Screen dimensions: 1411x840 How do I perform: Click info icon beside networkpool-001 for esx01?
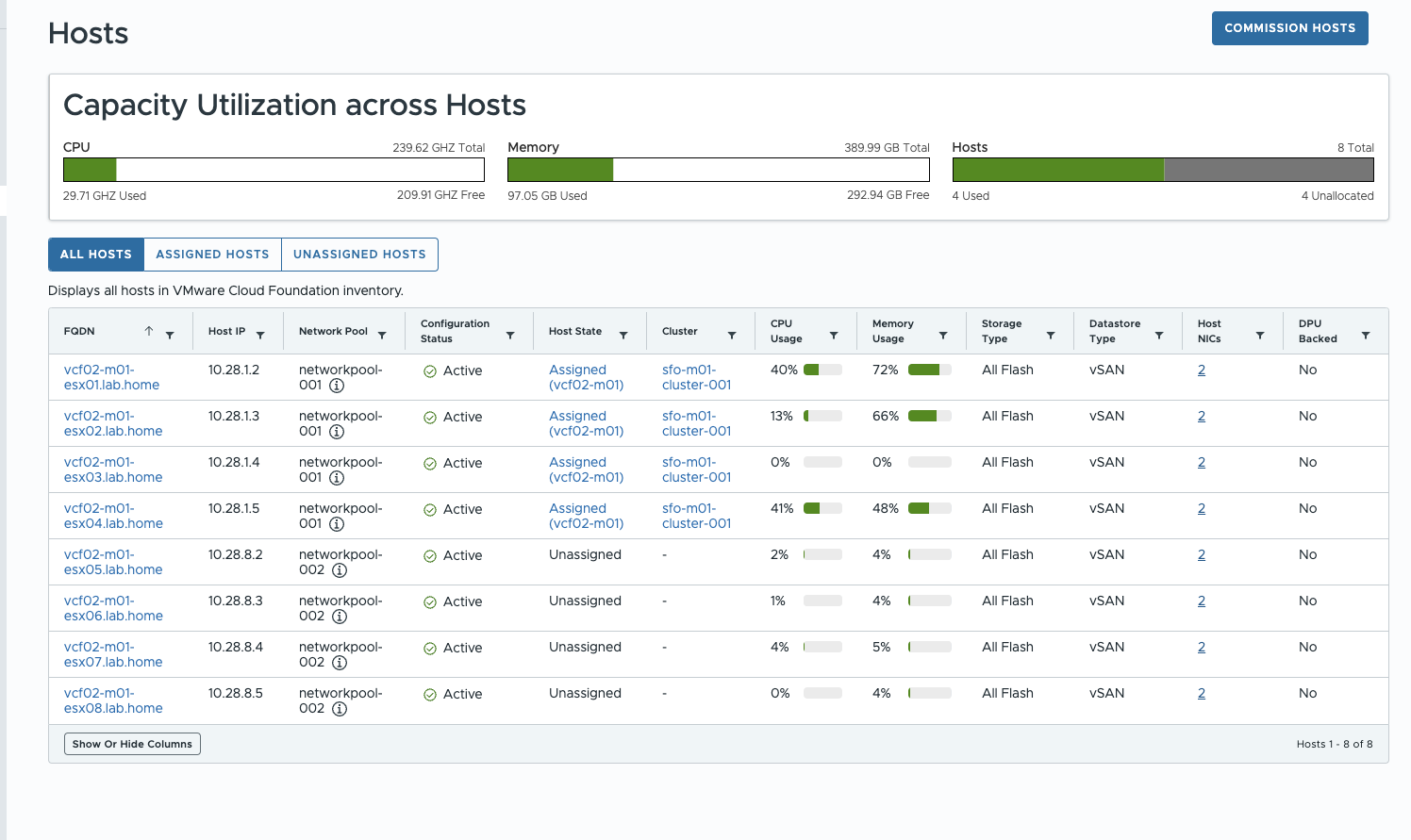click(337, 386)
